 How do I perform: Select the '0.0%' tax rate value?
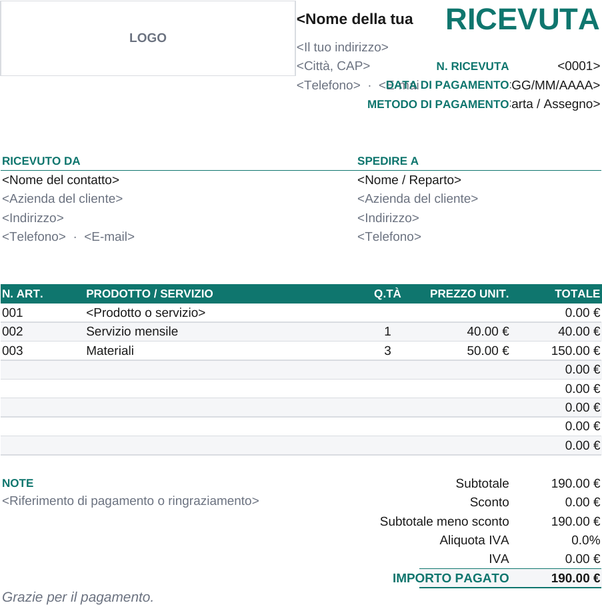point(585,540)
